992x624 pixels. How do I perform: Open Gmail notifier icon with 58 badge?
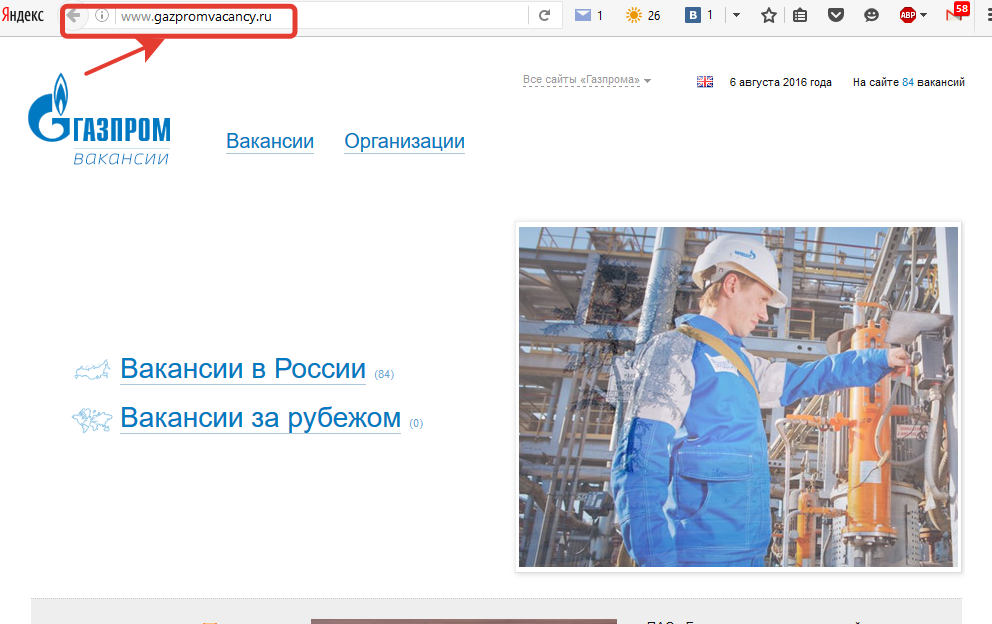point(957,13)
